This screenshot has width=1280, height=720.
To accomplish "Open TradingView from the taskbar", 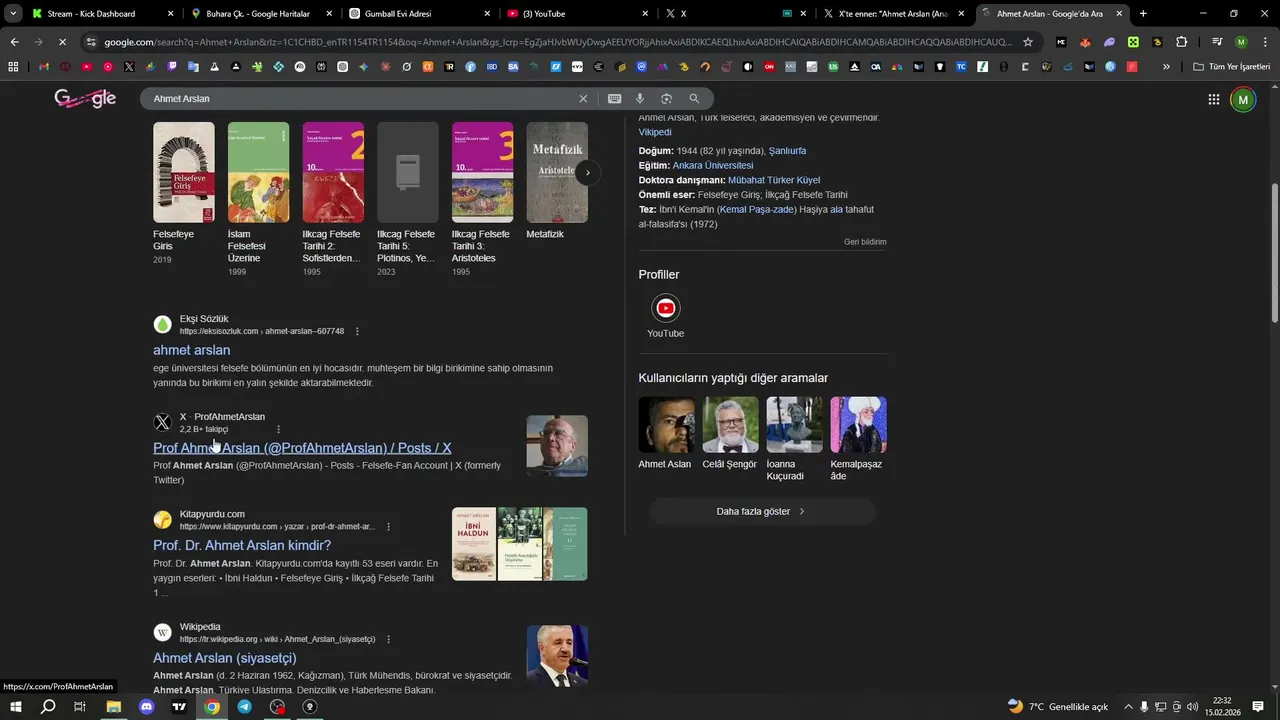I will [179, 706].
